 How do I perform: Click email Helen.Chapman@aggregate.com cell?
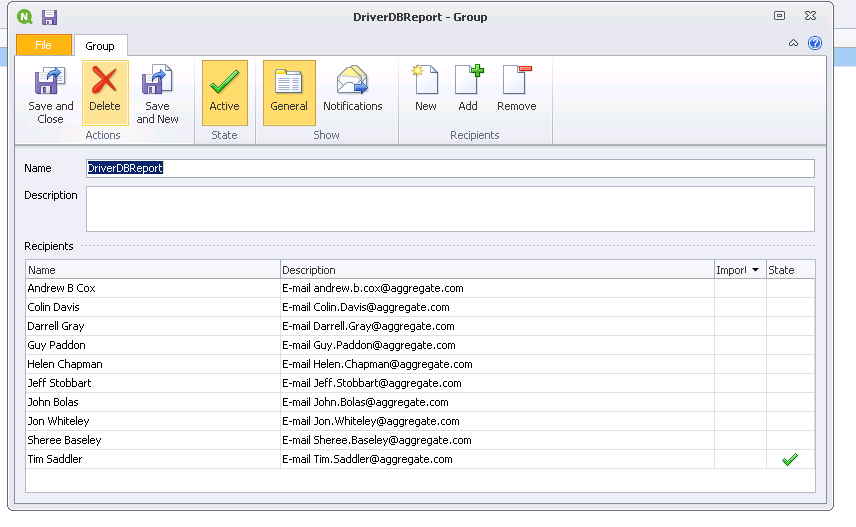click(497, 364)
